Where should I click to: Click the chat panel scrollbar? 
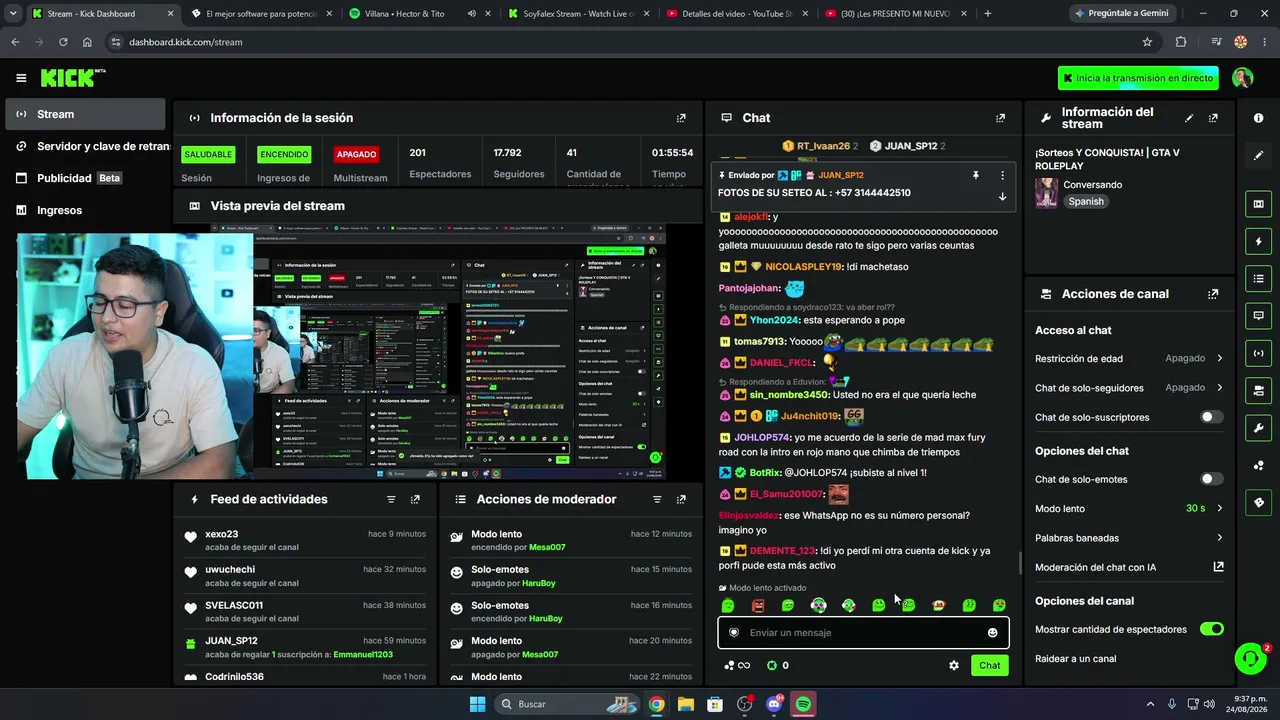(1020, 563)
